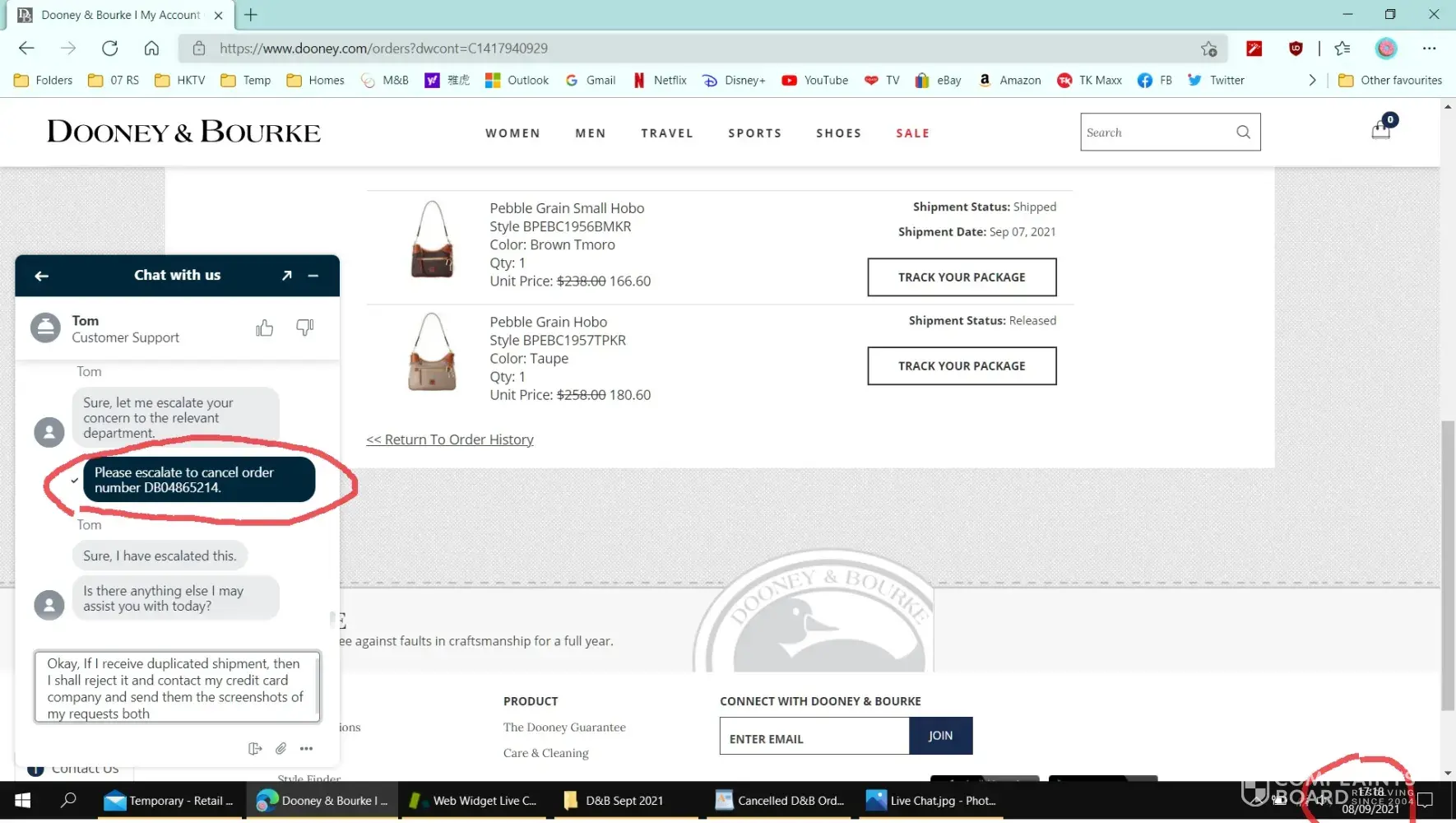Image resolution: width=1456 pixels, height=823 pixels.
Task: View site information lock icon
Action: click(x=199, y=49)
